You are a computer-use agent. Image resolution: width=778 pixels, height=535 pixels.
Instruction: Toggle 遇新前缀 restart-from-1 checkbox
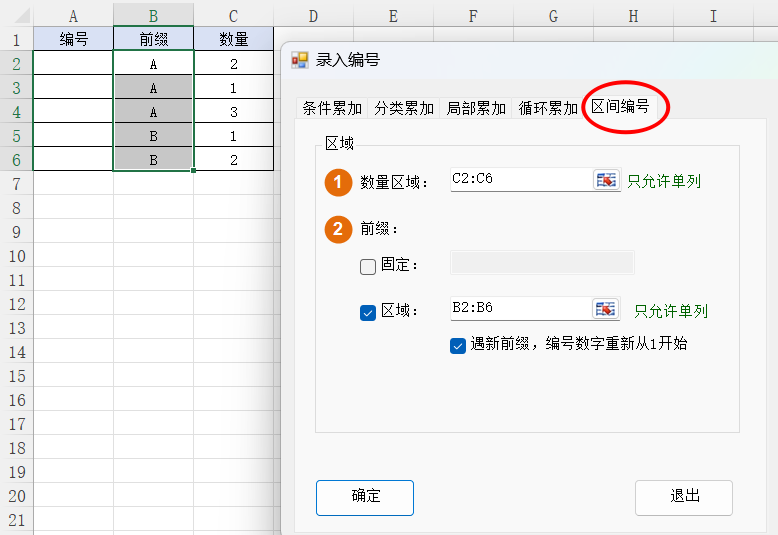[457, 345]
